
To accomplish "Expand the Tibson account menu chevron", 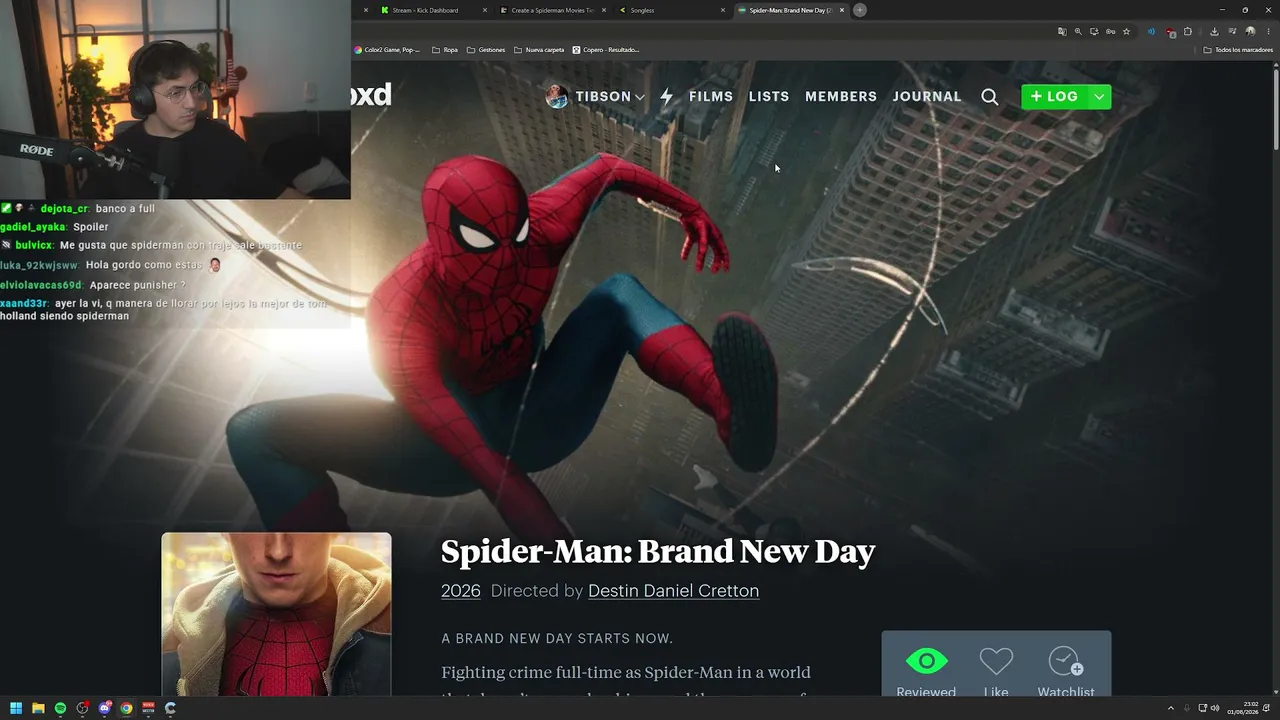I will pyautogui.click(x=639, y=97).
